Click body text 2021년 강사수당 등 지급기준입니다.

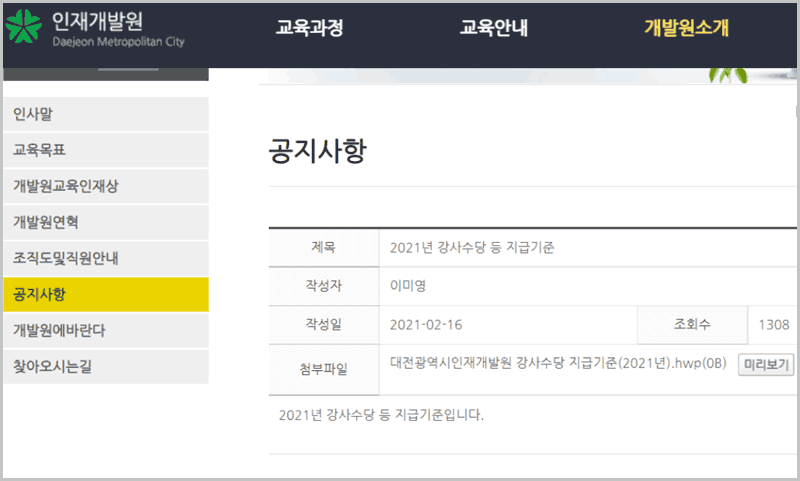381,415
